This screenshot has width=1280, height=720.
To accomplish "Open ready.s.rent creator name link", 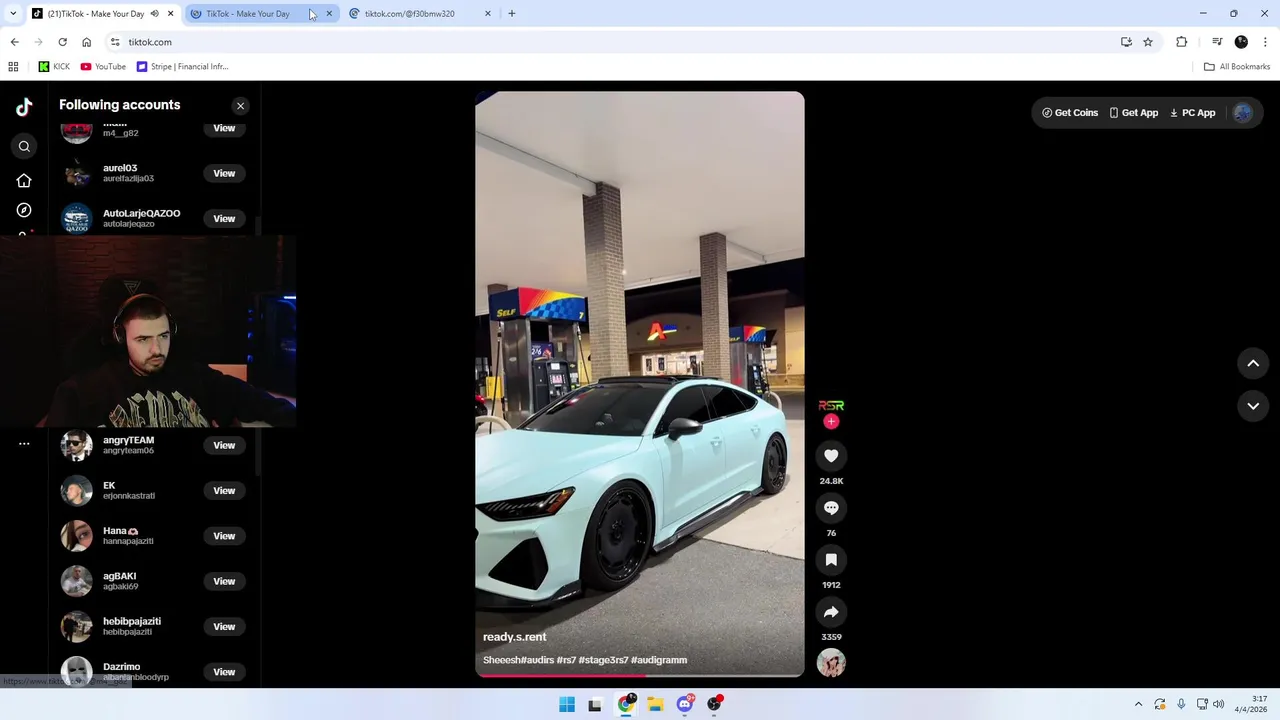I will tap(514, 637).
